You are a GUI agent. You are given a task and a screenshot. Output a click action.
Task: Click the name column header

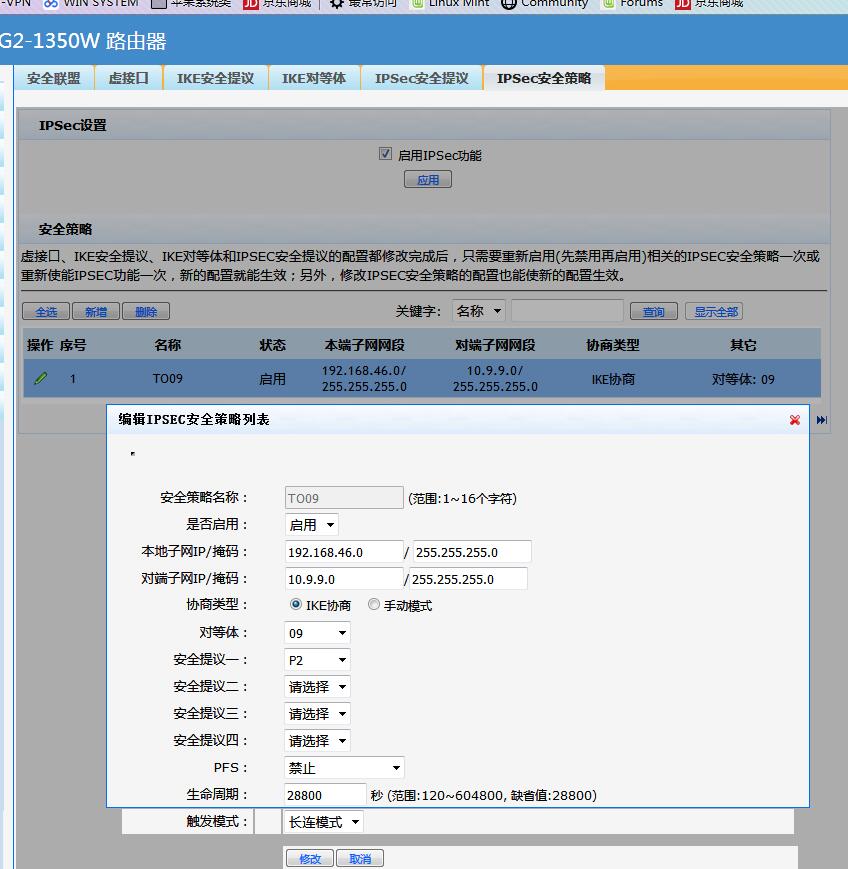(x=167, y=345)
